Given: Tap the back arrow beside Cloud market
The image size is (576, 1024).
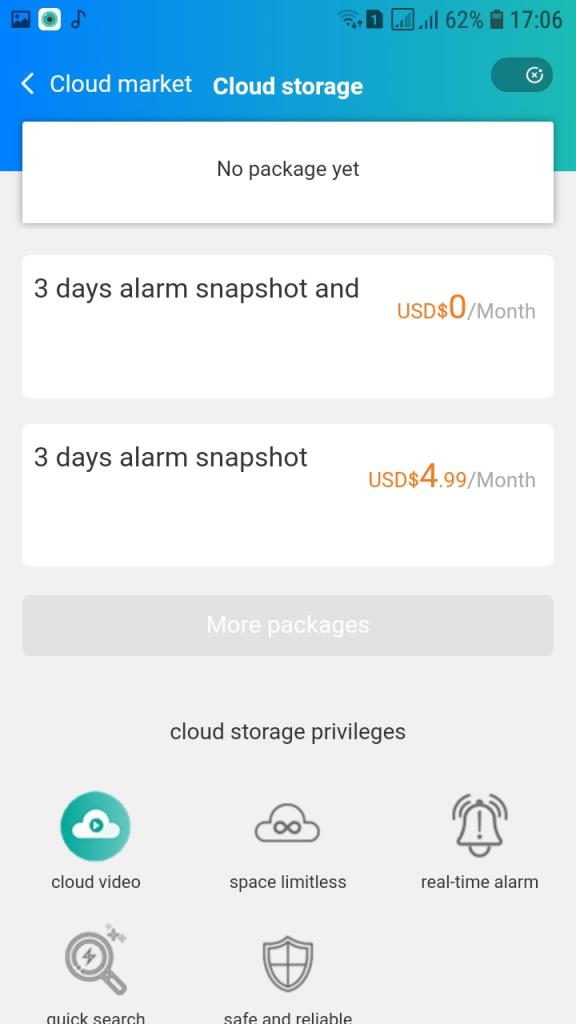Looking at the screenshot, I should (27, 84).
